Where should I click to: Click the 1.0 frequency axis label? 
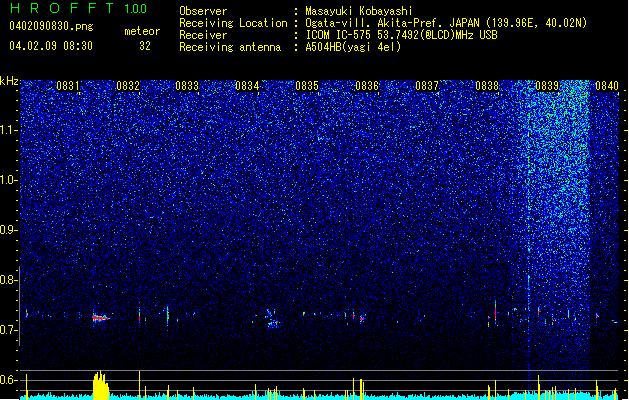click(9, 180)
